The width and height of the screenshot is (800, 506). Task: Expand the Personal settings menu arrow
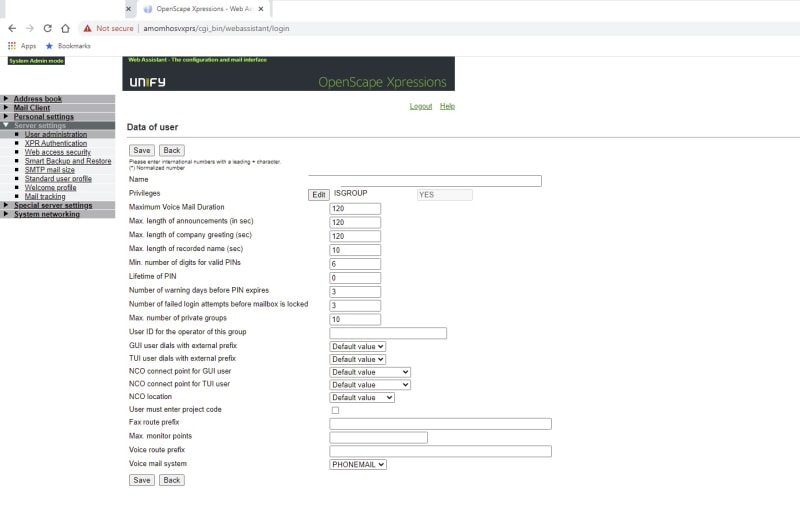pyautogui.click(x=6, y=116)
